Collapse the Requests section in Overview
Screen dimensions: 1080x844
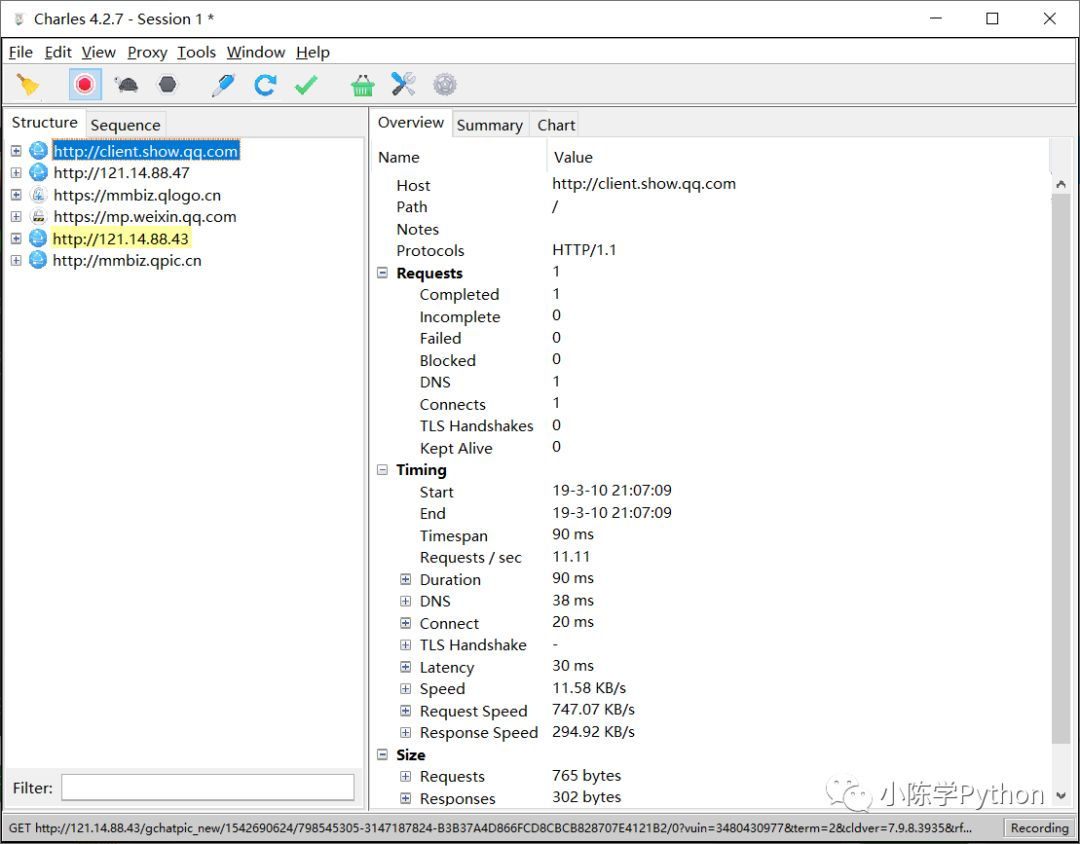pos(382,273)
